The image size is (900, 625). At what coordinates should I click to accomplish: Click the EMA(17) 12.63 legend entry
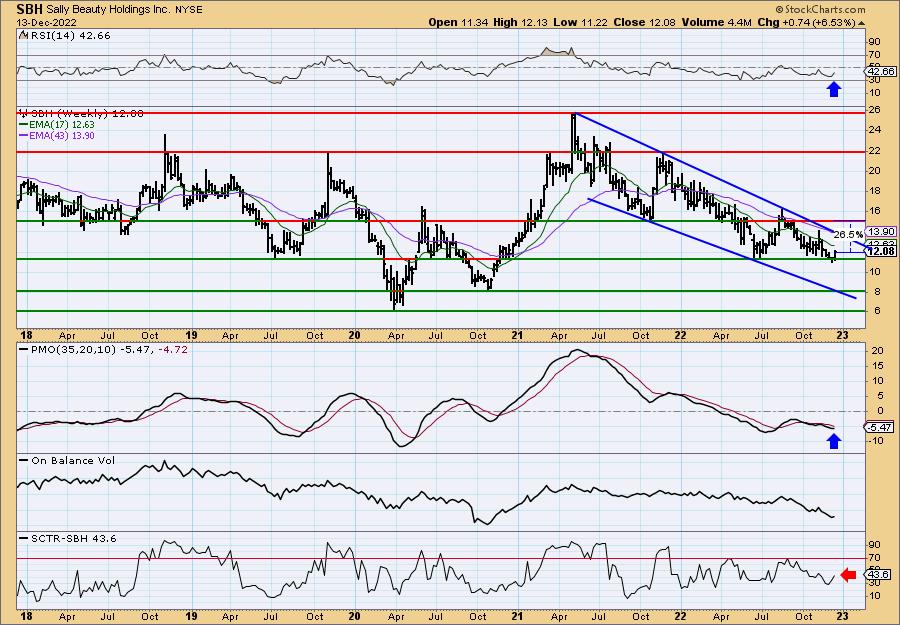(57, 125)
